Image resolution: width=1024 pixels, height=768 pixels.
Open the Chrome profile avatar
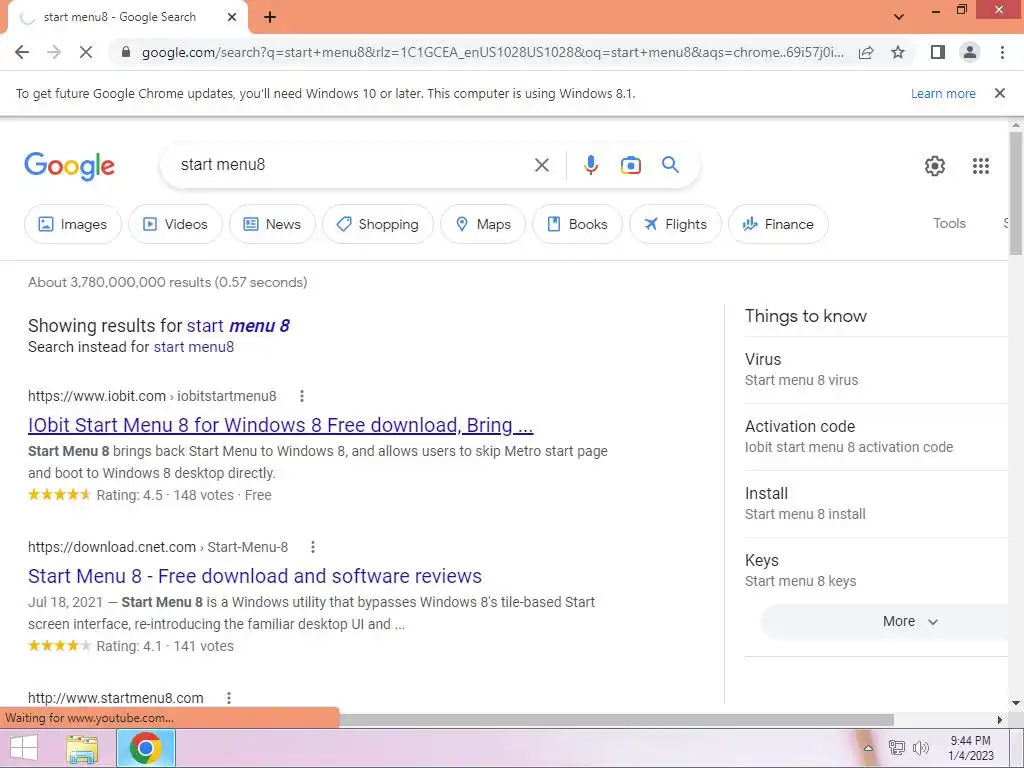[x=970, y=52]
